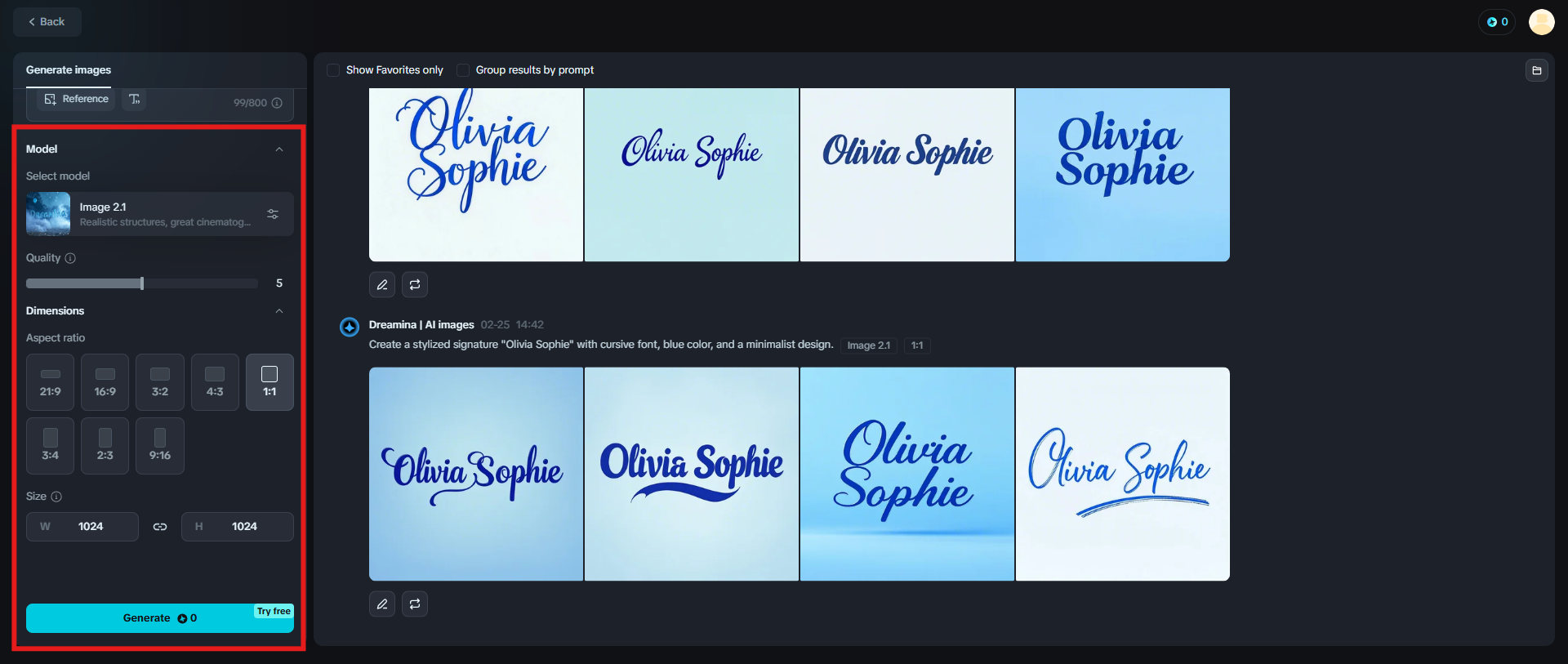The height and width of the screenshot is (664, 1568).
Task: Collapse the Dimensions section
Action: (x=279, y=311)
